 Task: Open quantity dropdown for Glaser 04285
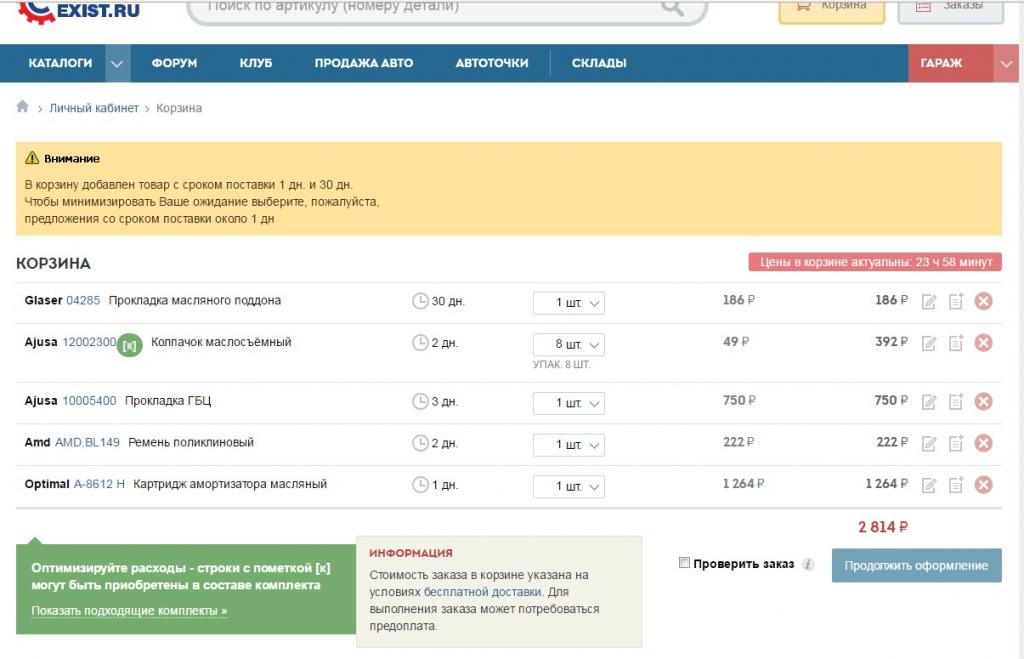tap(568, 303)
